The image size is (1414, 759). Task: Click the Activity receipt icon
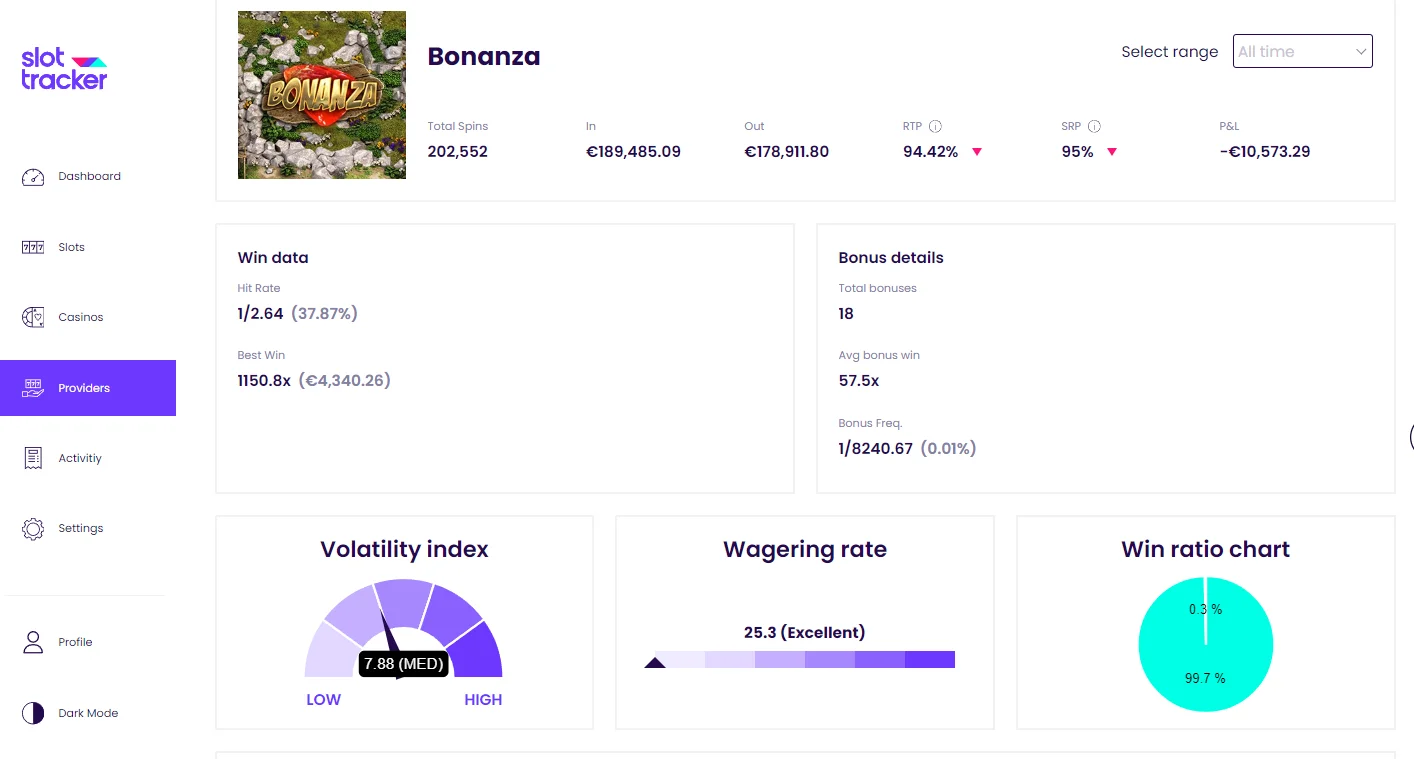click(33, 458)
